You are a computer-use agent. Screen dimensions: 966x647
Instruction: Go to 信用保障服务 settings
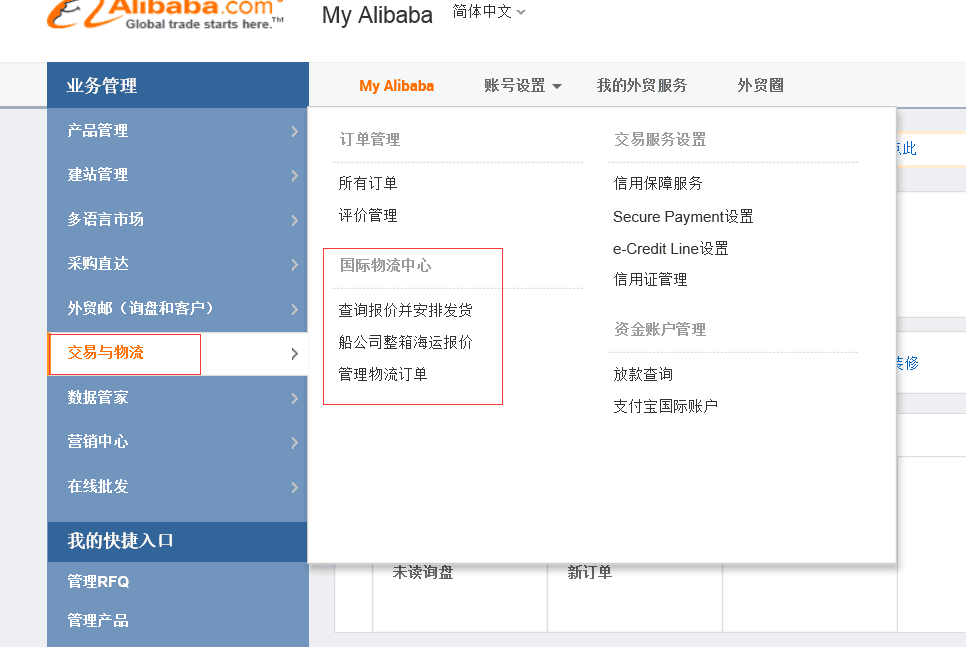(x=658, y=183)
